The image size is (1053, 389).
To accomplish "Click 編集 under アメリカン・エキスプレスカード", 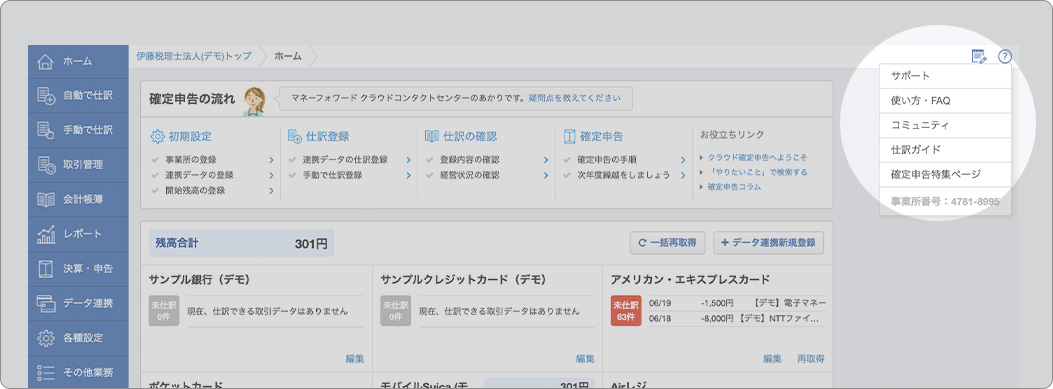I will [772, 359].
